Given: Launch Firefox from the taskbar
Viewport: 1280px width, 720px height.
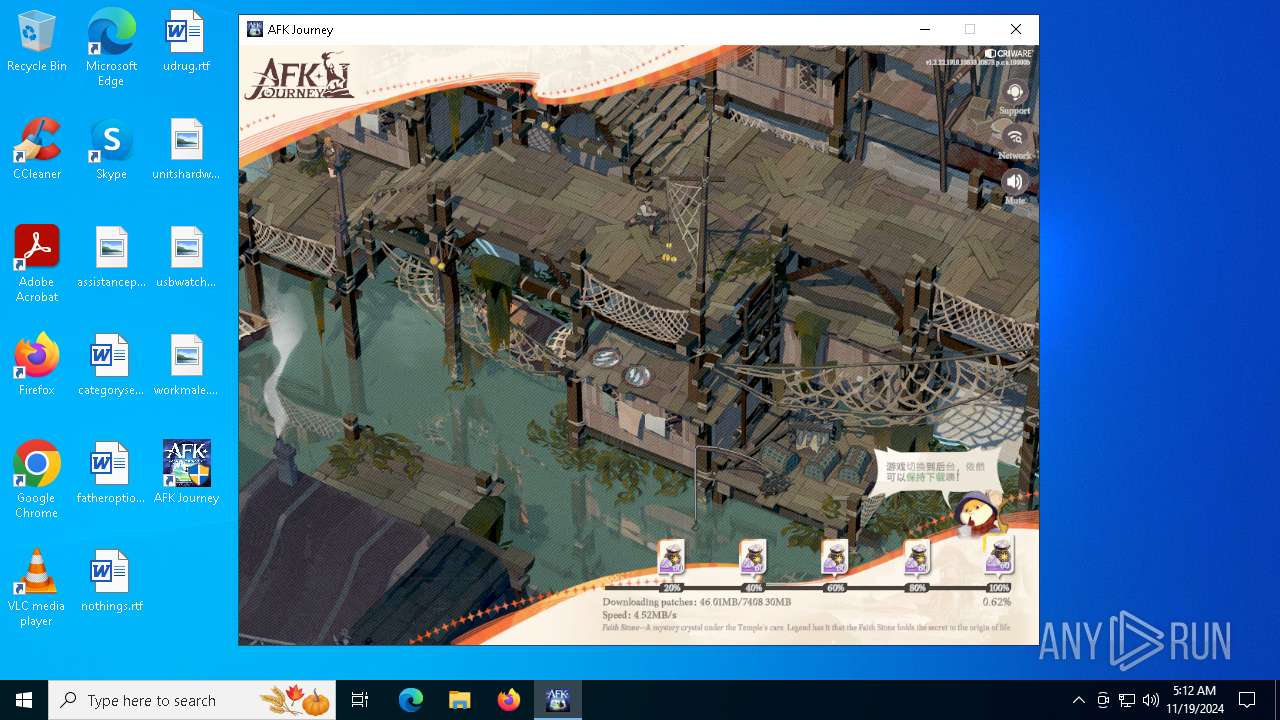Looking at the screenshot, I should pos(509,700).
